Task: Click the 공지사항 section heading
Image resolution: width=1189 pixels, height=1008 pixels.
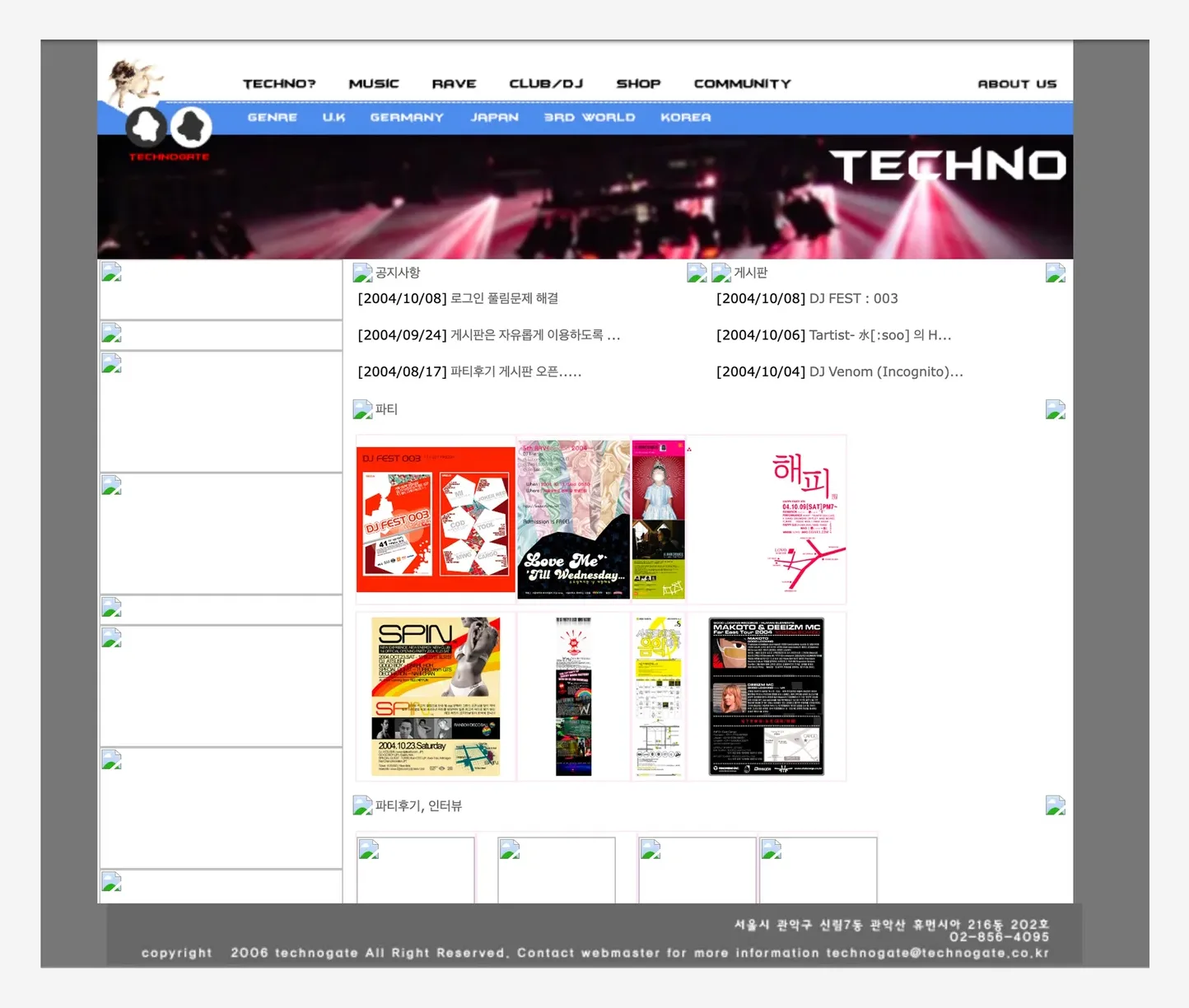Action: pos(398,273)
